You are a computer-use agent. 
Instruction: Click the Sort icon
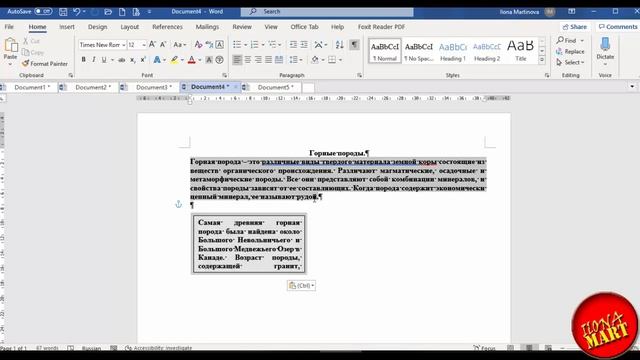(x=339, y=44)
